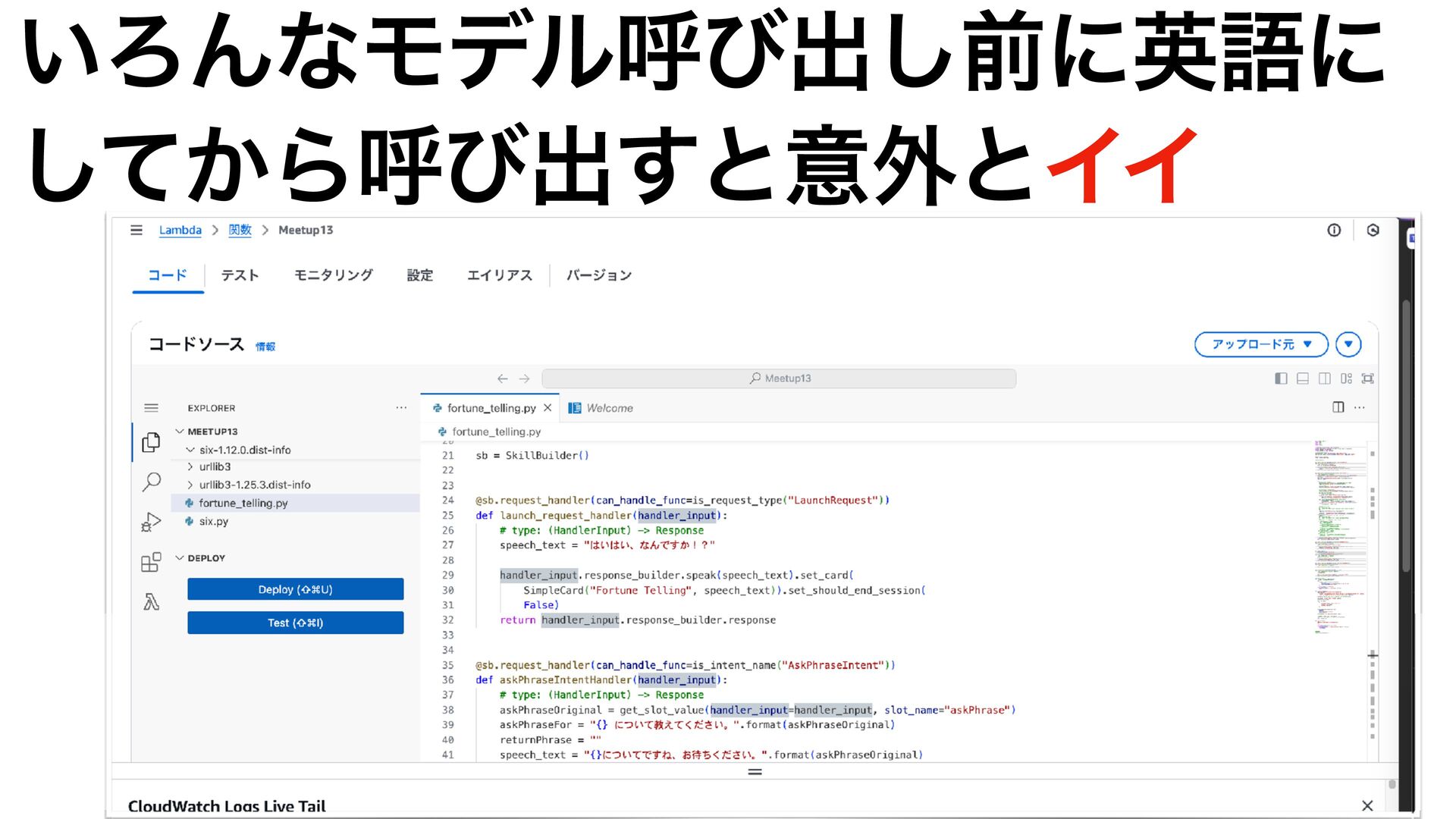The height and width of the screenshot is (819, 1456).
Task: Open the Extensions icon in activity bar
Action: (x=151, y=562)
